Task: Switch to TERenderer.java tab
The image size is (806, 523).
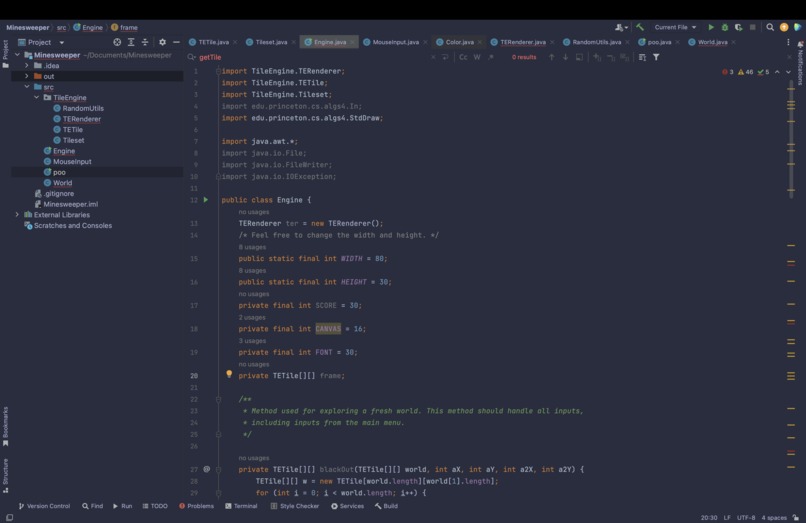Action: 522,42
